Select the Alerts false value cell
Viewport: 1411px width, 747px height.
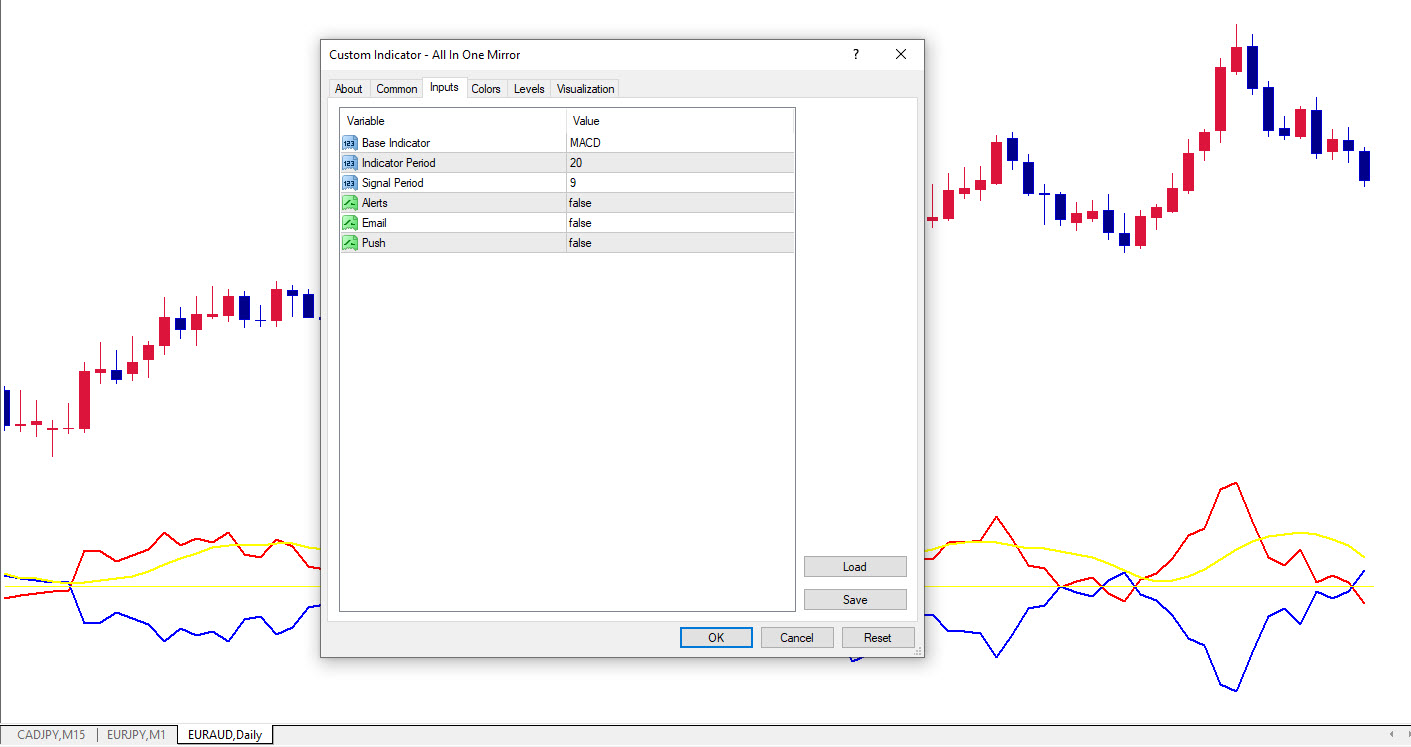[x=680, y=203]
